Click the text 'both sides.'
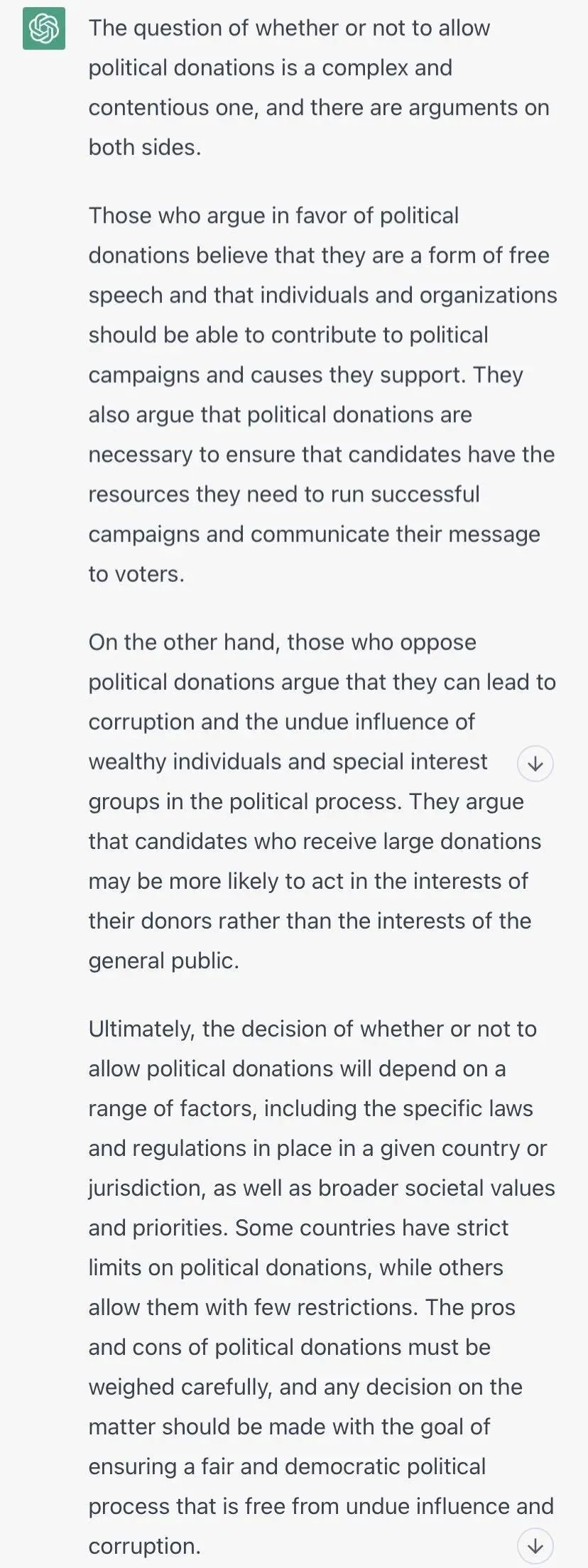Screen dimensions: 588x1568 tap(145, 147)
